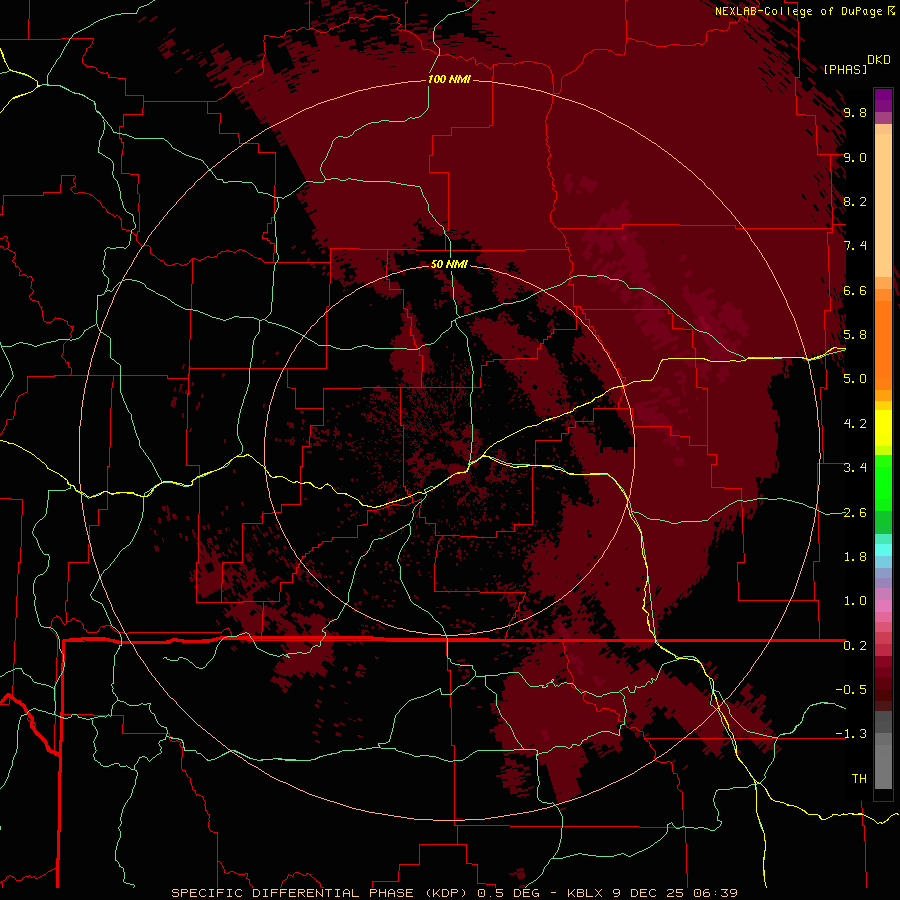Click the 5.0 scale value
Screen dimensions: 900x900
pyautogui.click(x=855, y=379)
